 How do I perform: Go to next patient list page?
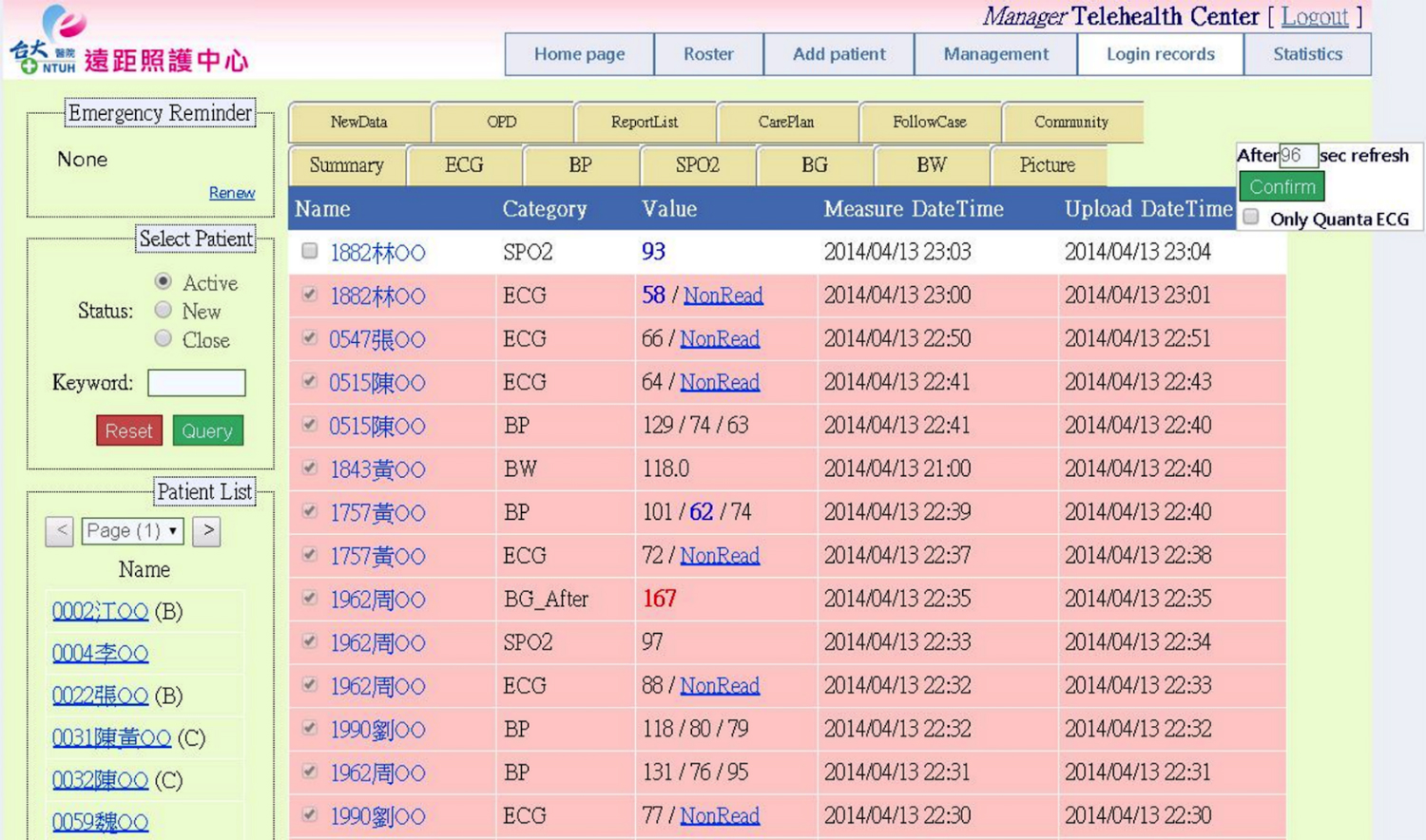206,531
